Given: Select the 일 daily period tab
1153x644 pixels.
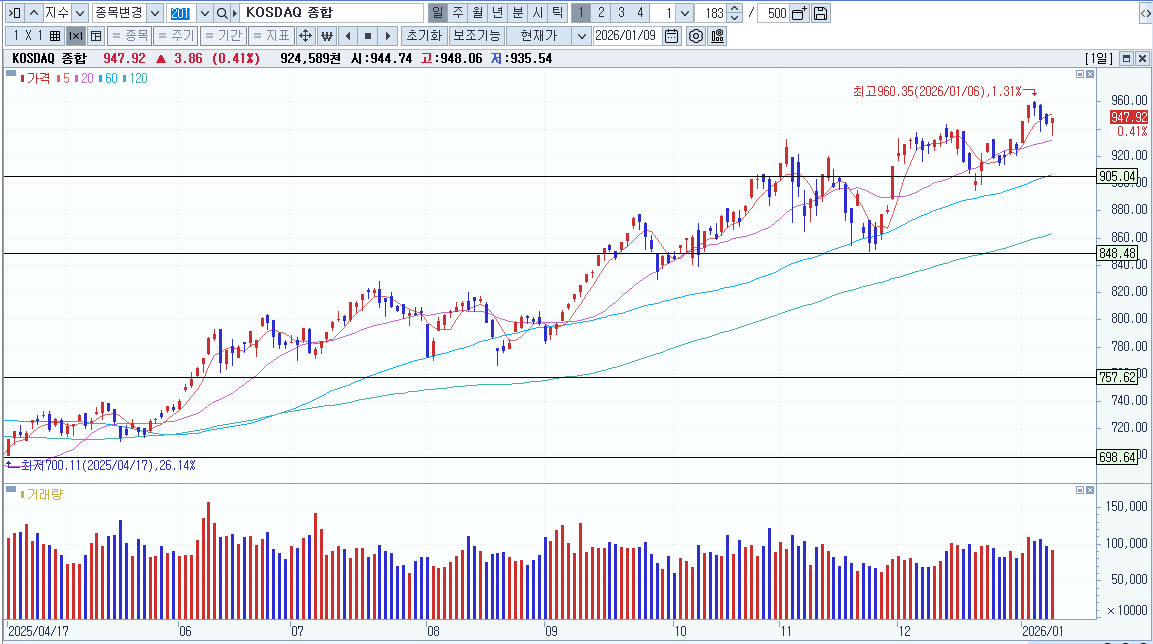Looking at the screenshot, I should [x=438, y=12].
